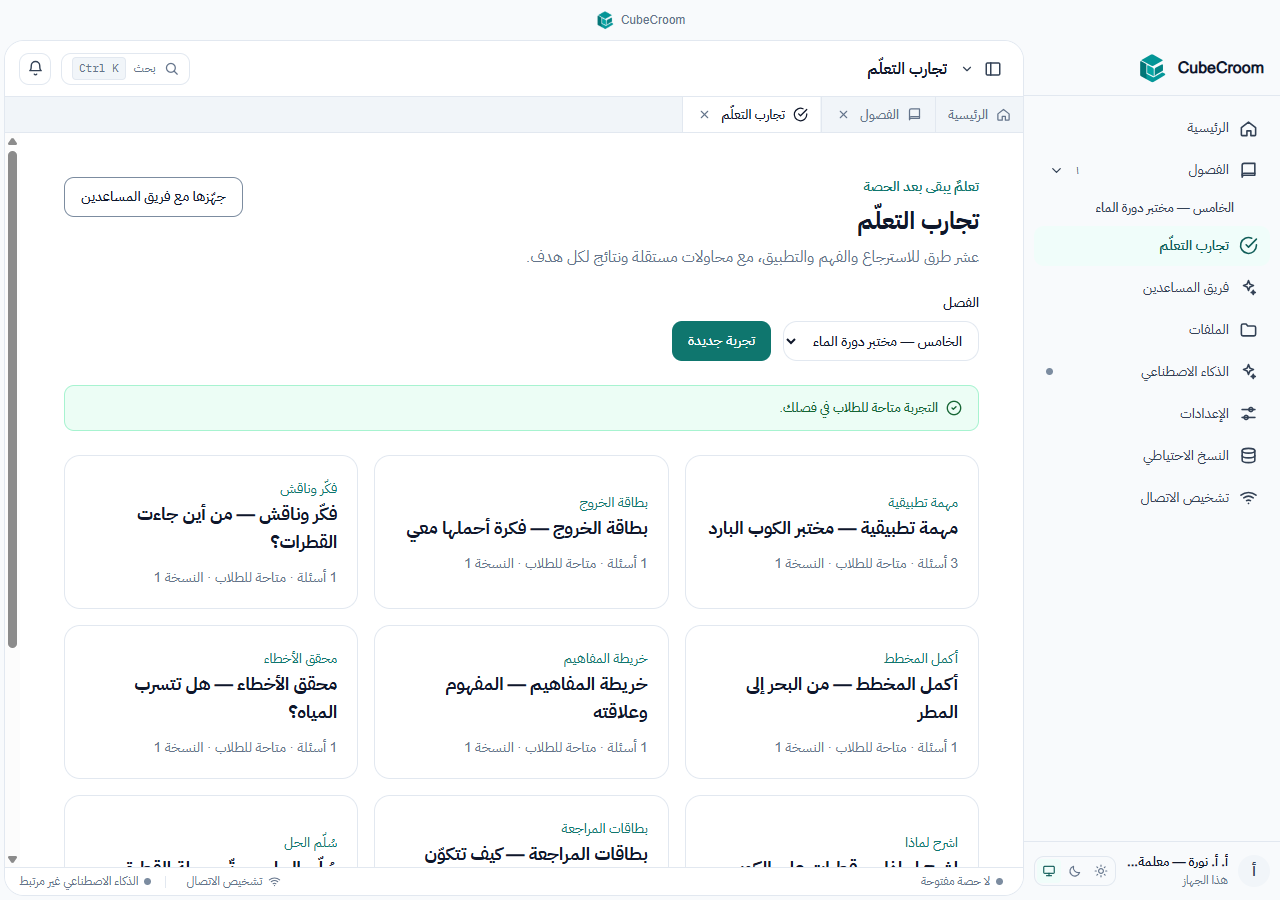Viewport: 1280px width, 900px height.
Task: Open card فكّر وناقش — من أين جاءت القطرات؟
Action: click(x=211, y=532)
